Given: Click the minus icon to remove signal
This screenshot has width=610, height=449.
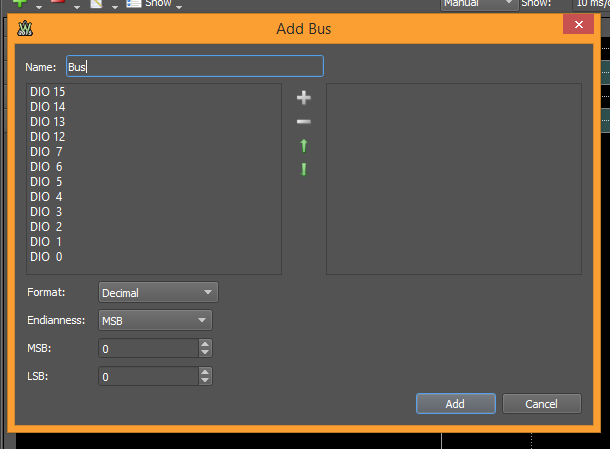Looking at the screenshot, I should point(304,122).
